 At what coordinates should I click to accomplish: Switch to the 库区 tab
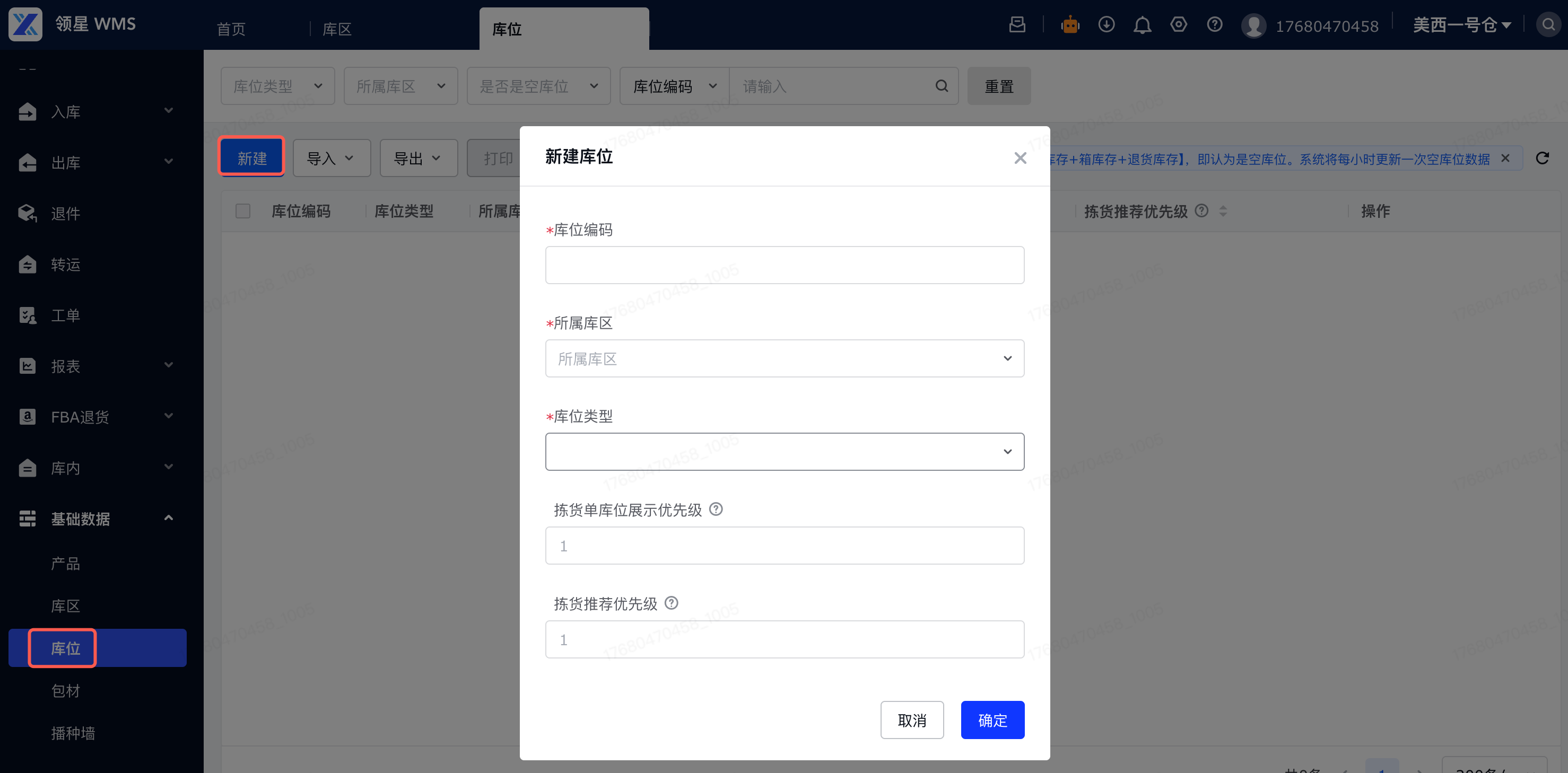point(337,29)
